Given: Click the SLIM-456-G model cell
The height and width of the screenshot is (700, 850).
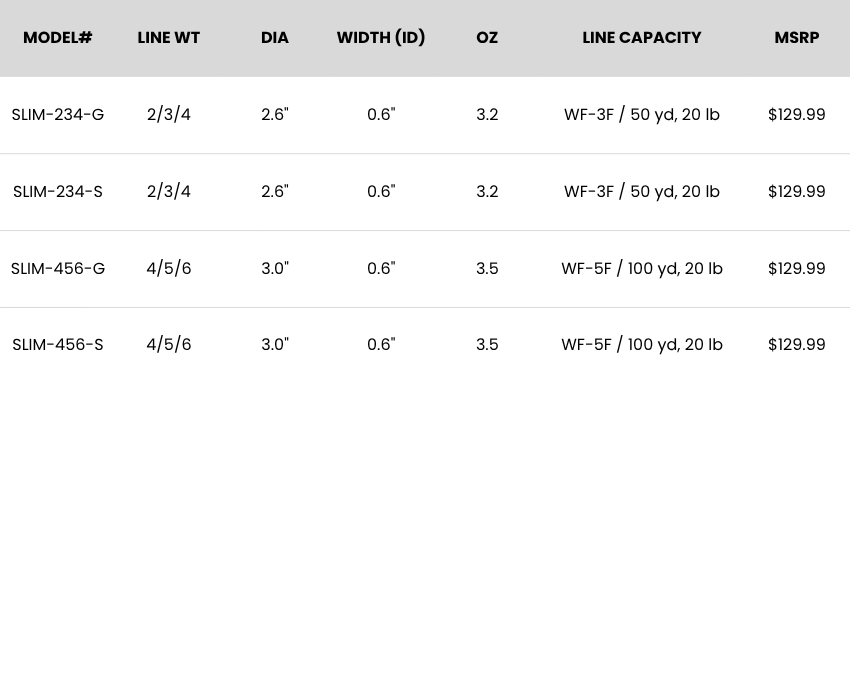Looking at the screenshot, I should coord(58,269).
